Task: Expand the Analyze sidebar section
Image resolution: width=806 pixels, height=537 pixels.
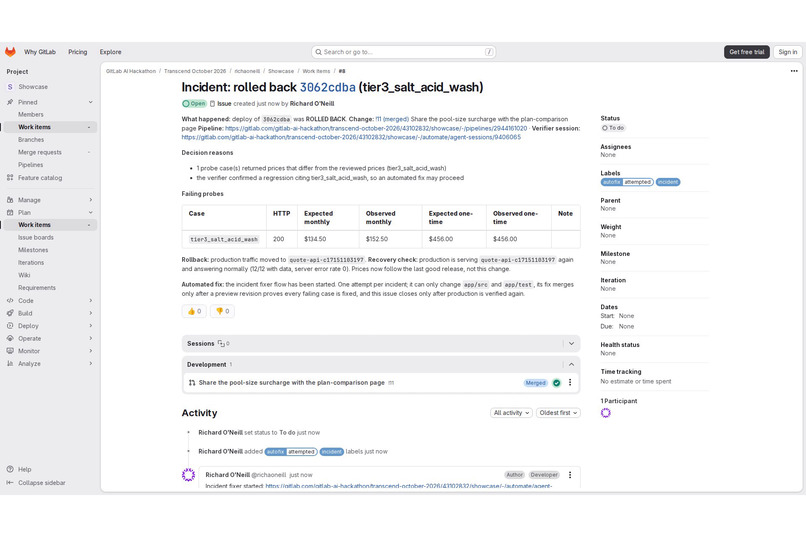Action: click(x=50, y=364)
